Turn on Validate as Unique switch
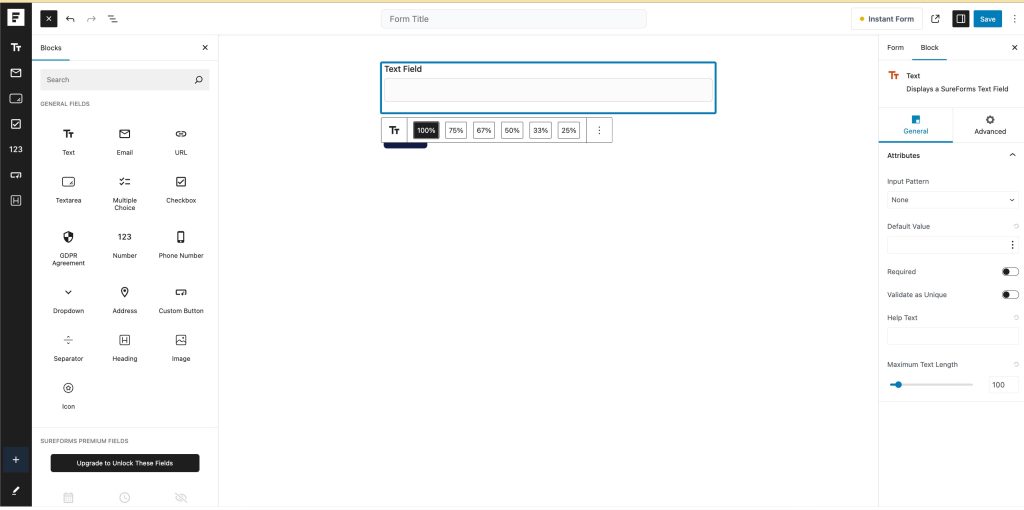The height and width of the screenshot is (510, 1024). 1010,295
